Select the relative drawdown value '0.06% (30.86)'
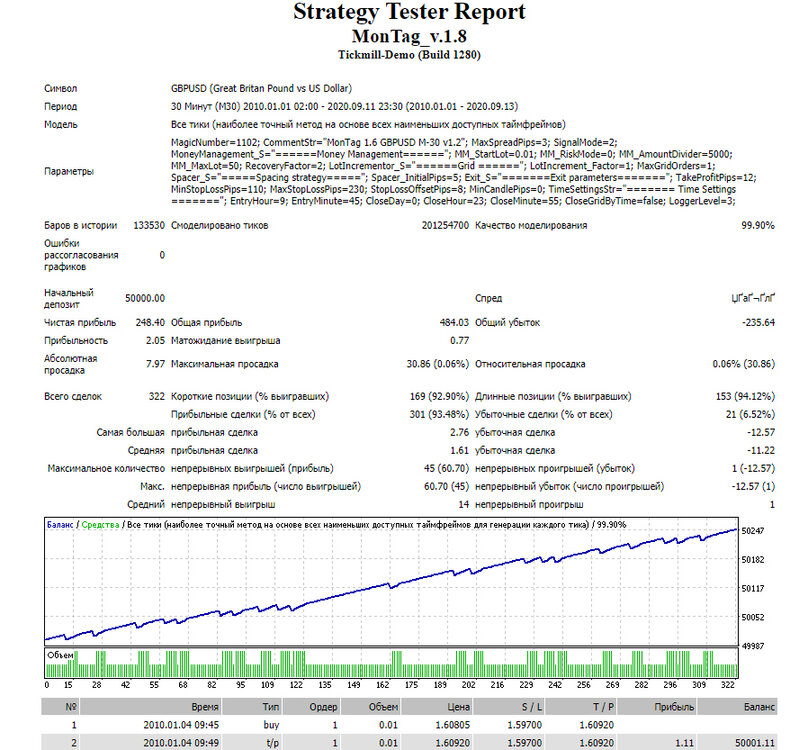 coord(743,364)
